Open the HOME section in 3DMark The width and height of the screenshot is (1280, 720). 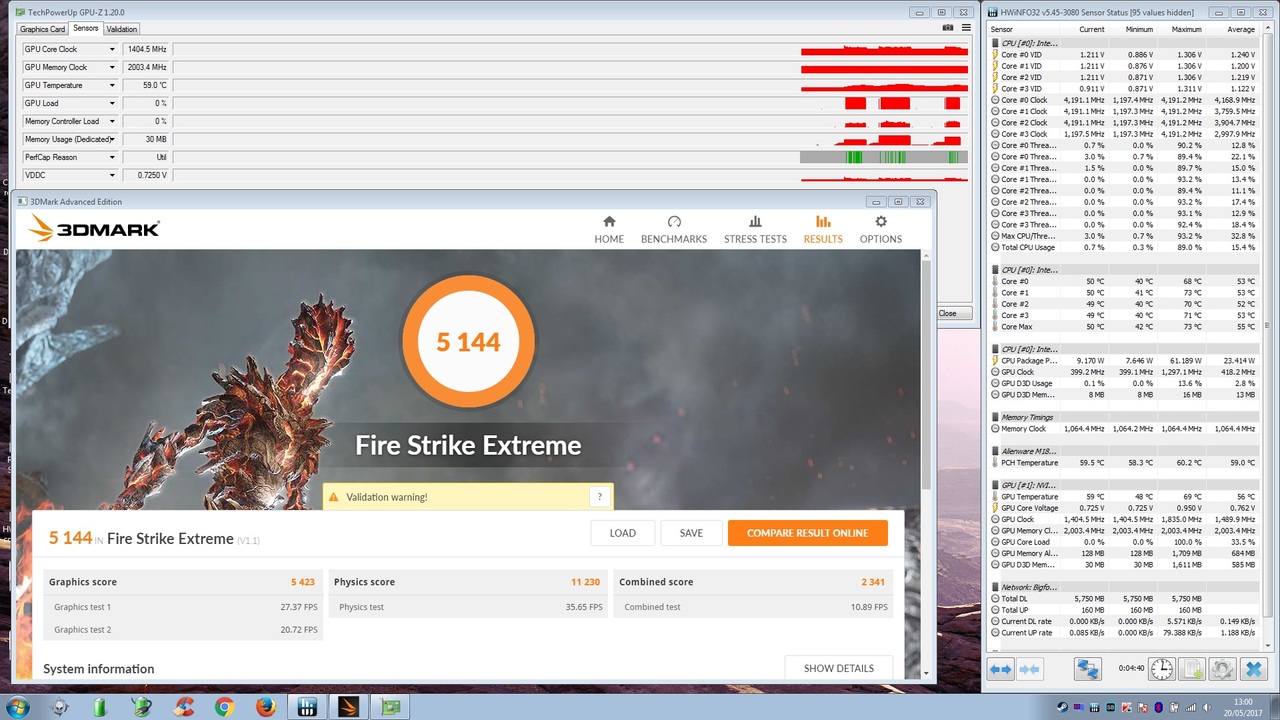[609, 230]
